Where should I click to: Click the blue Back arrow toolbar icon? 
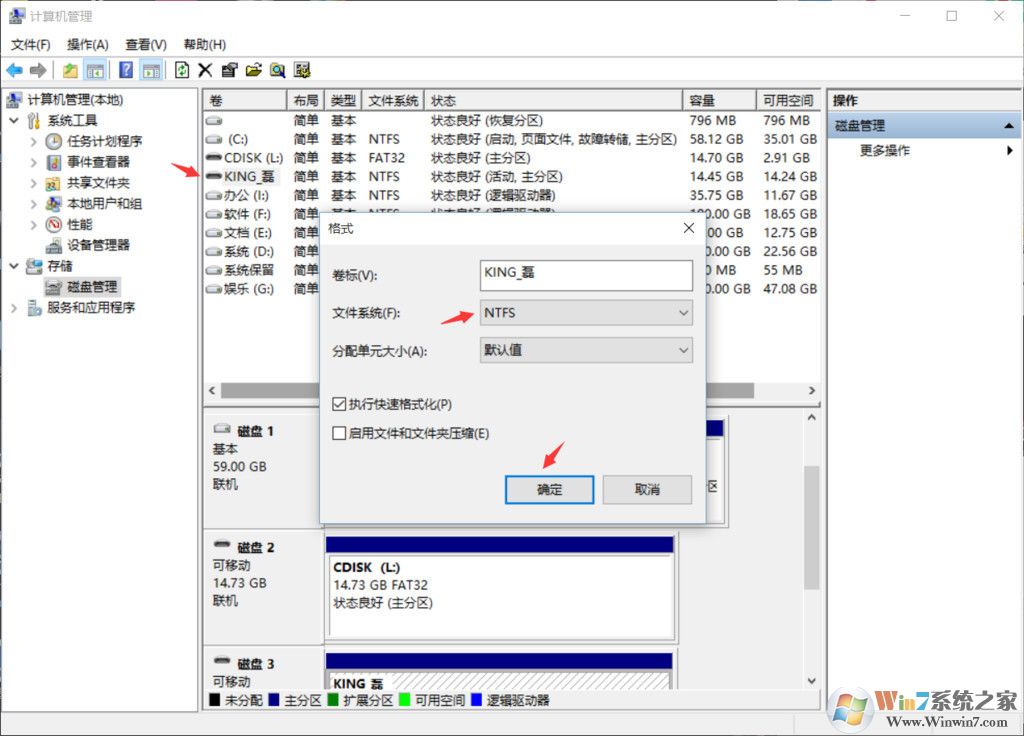pos(14,70)
